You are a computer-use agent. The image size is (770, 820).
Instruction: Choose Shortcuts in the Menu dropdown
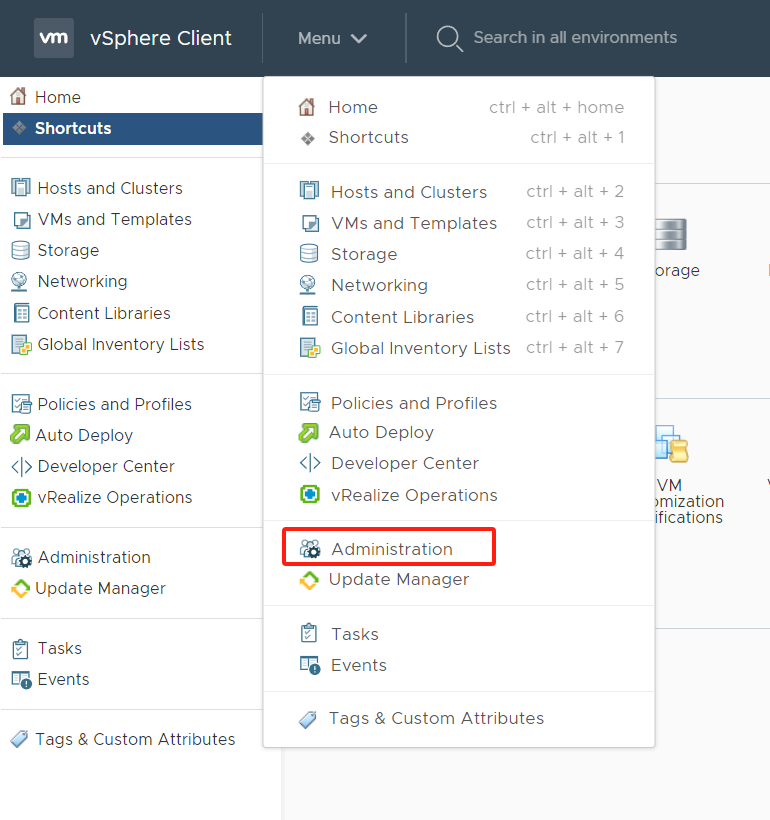(459, 138)
